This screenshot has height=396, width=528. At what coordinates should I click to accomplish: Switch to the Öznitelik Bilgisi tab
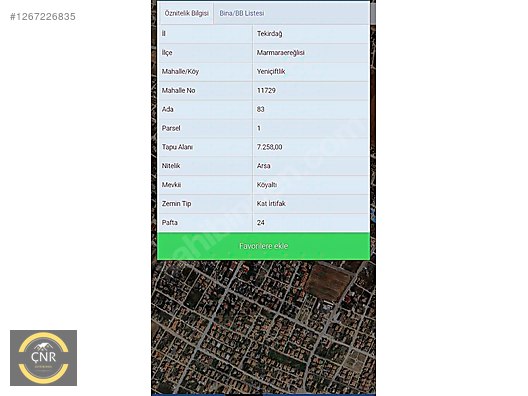tap(186, 13)
